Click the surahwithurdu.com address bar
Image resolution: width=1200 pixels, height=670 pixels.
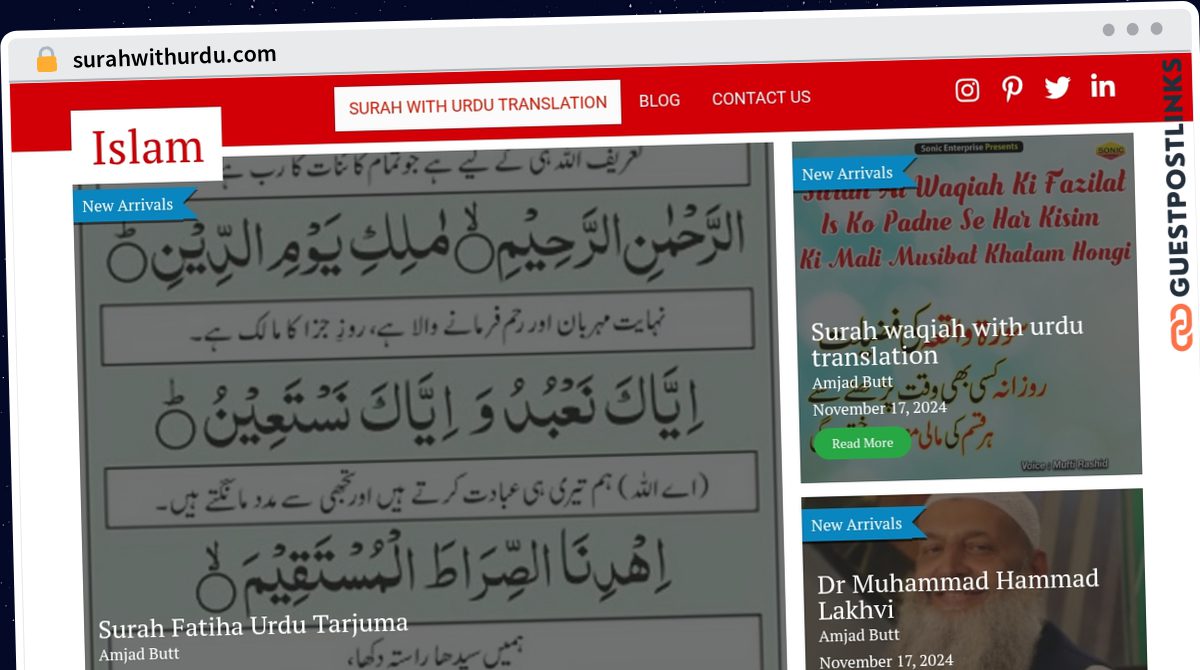point(174,57)
